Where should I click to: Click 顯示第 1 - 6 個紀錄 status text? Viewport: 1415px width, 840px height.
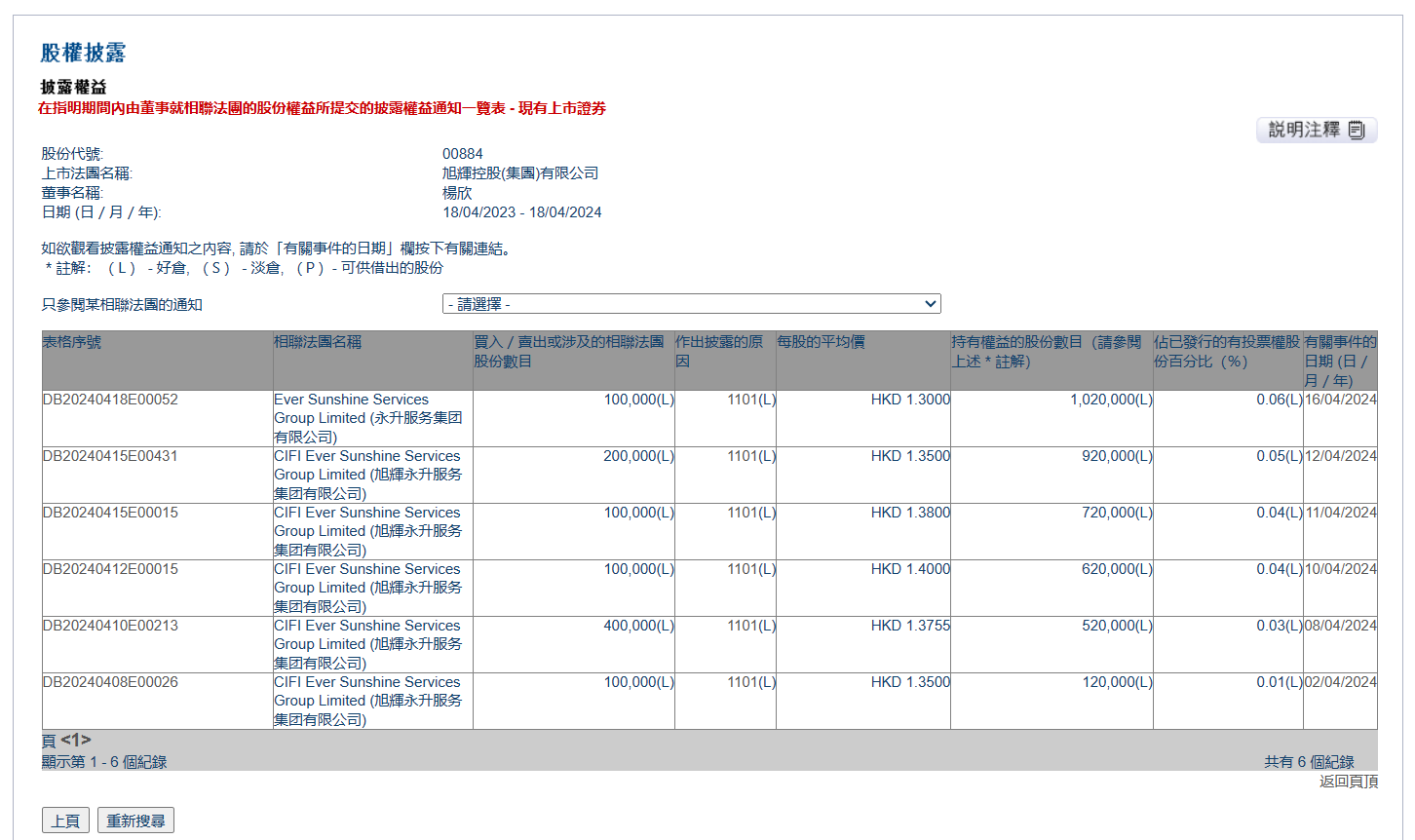pyautogui.click(x=104, y=762)
